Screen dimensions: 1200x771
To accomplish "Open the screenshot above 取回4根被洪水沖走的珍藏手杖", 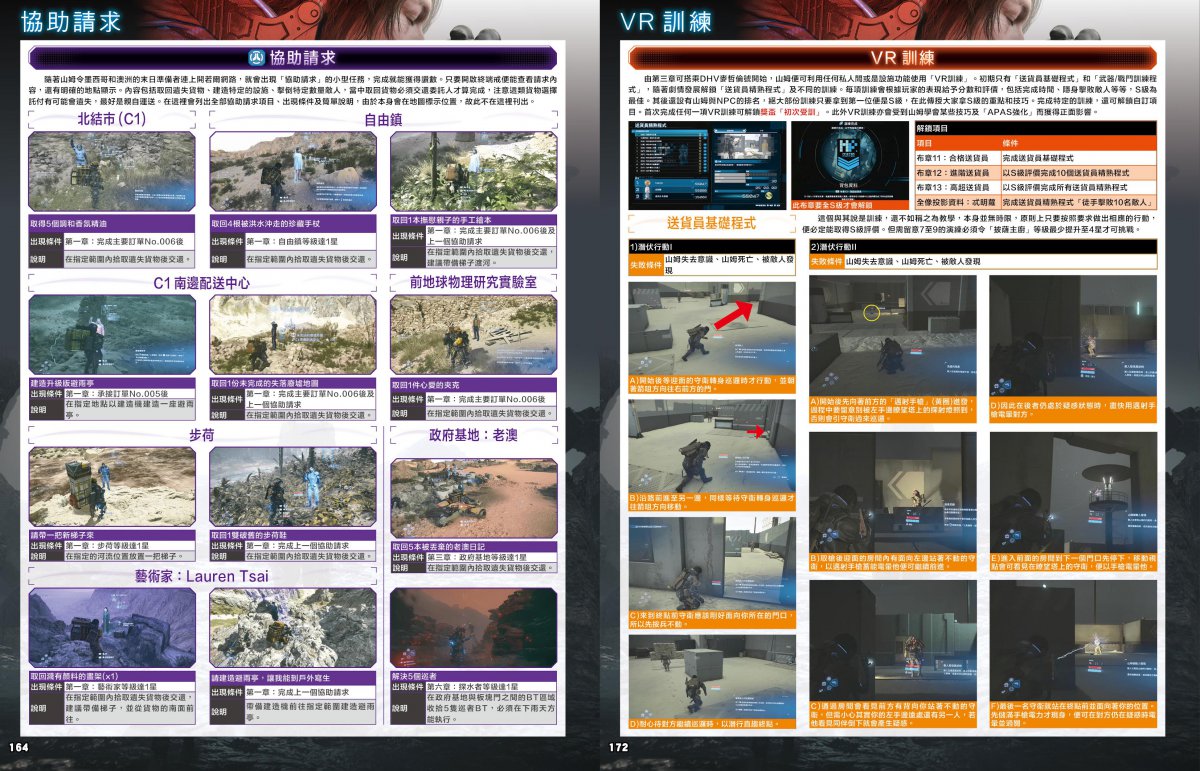I will [x=293, y=172].
